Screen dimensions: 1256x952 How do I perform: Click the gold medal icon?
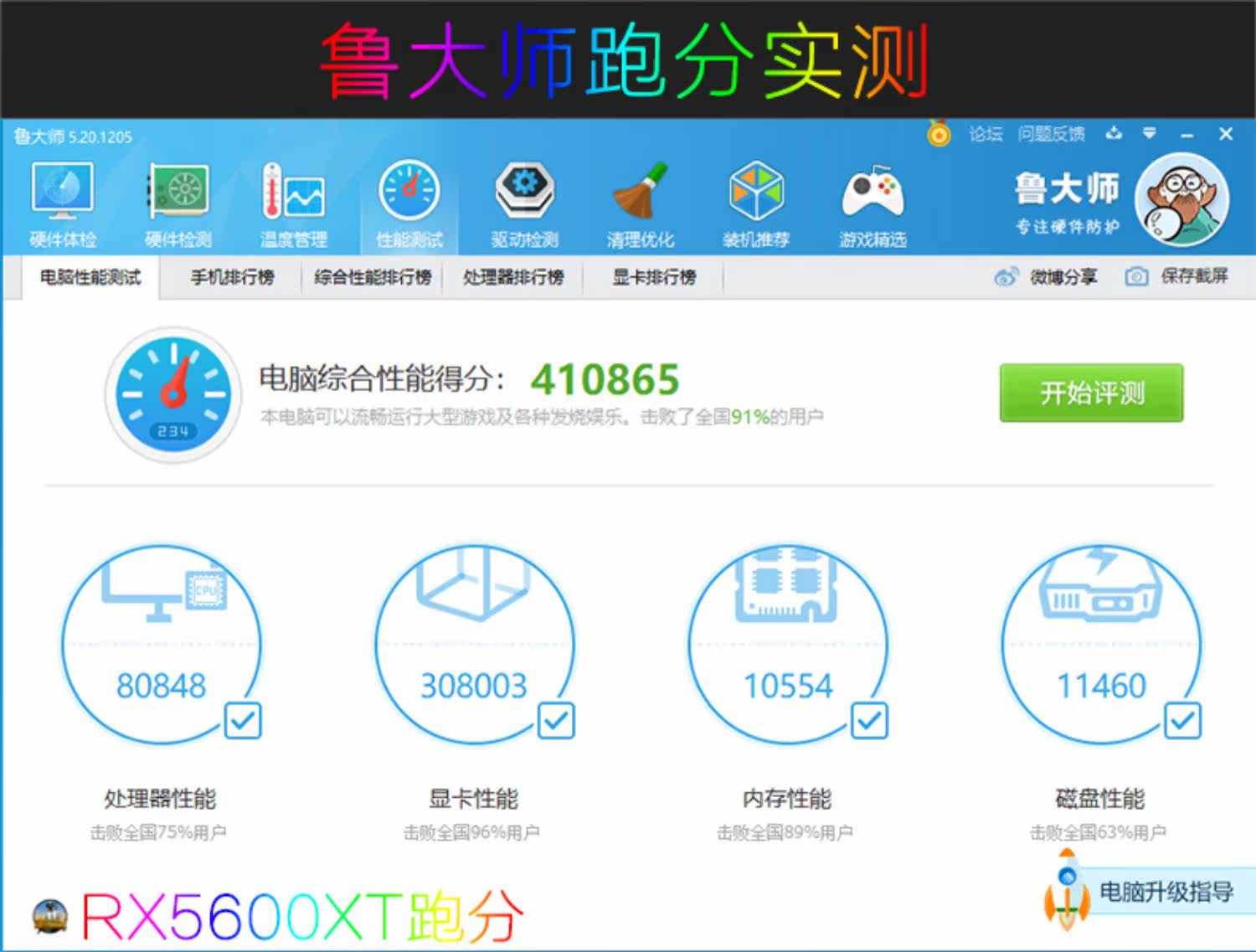(939, 133)
